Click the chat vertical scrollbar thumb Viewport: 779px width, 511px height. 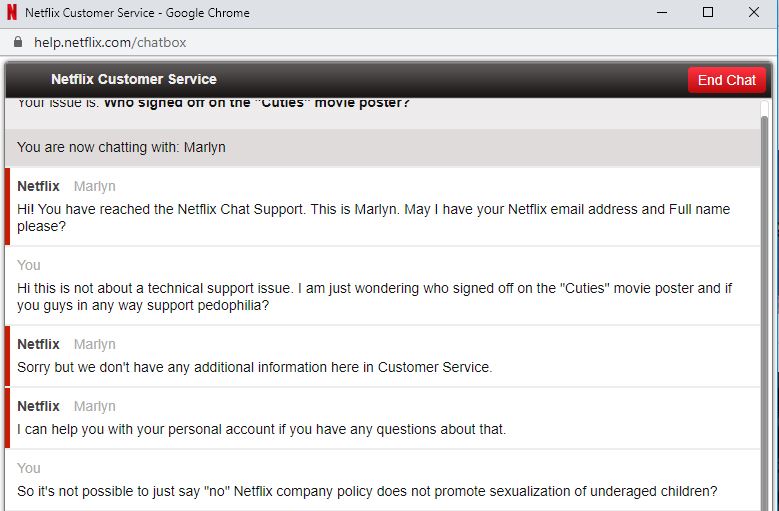click(765, 313)
